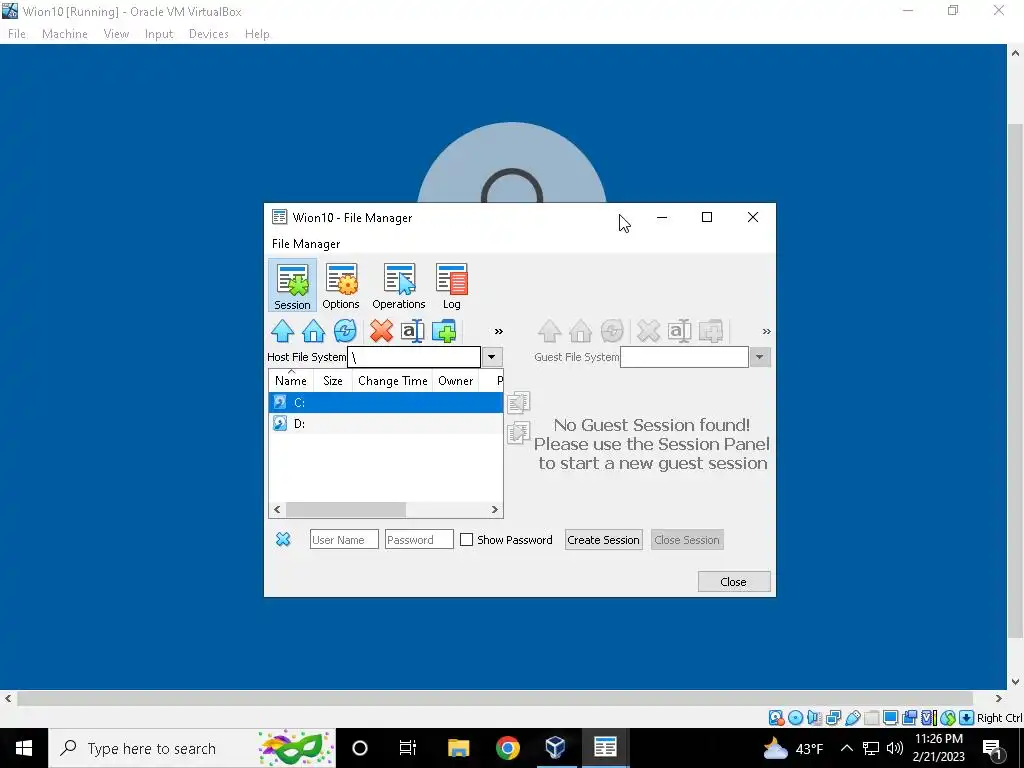This screenshot has width=1024, height=768.
Task: Create new directory in host toolbar
Action: click(x=444, y=331)
